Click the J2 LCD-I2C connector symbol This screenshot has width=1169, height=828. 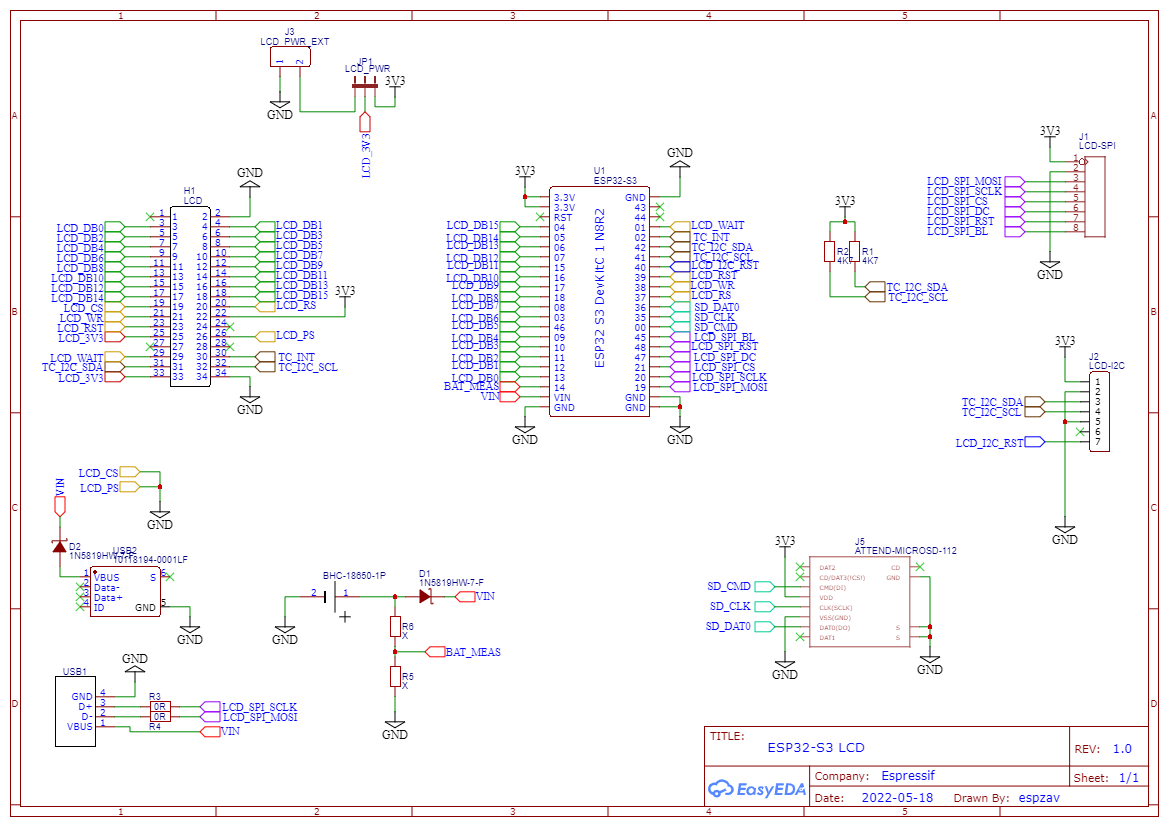click(1099, 411)
